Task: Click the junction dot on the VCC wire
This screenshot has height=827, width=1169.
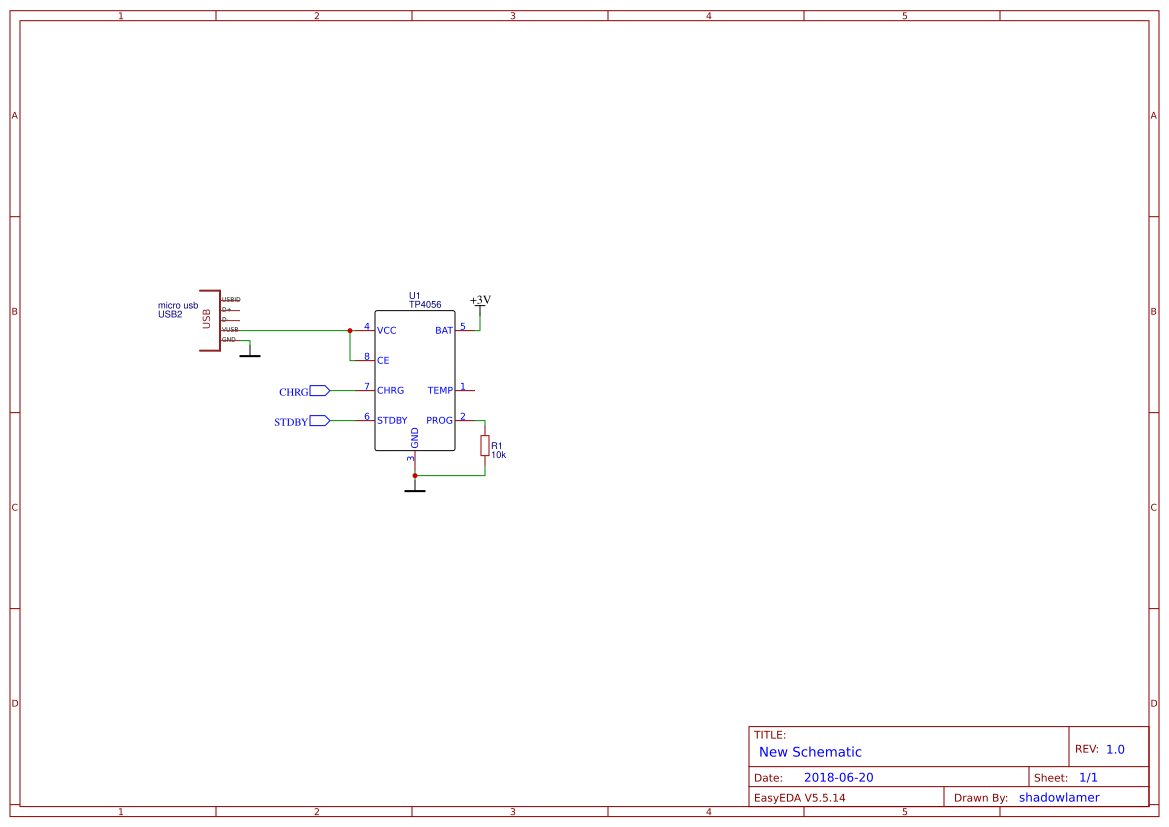Action: tap(349, 328)
